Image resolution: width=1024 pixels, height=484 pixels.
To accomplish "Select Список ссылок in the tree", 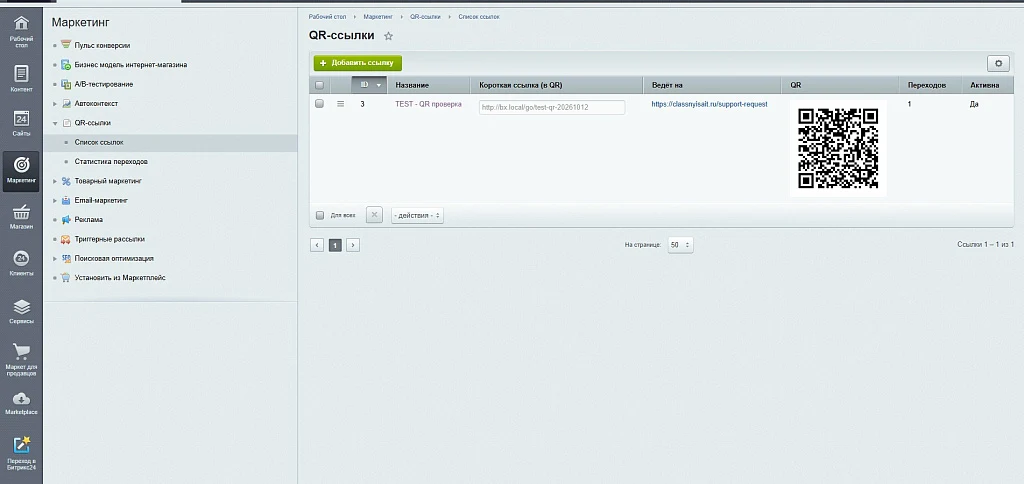I will [x=99, y=142].
